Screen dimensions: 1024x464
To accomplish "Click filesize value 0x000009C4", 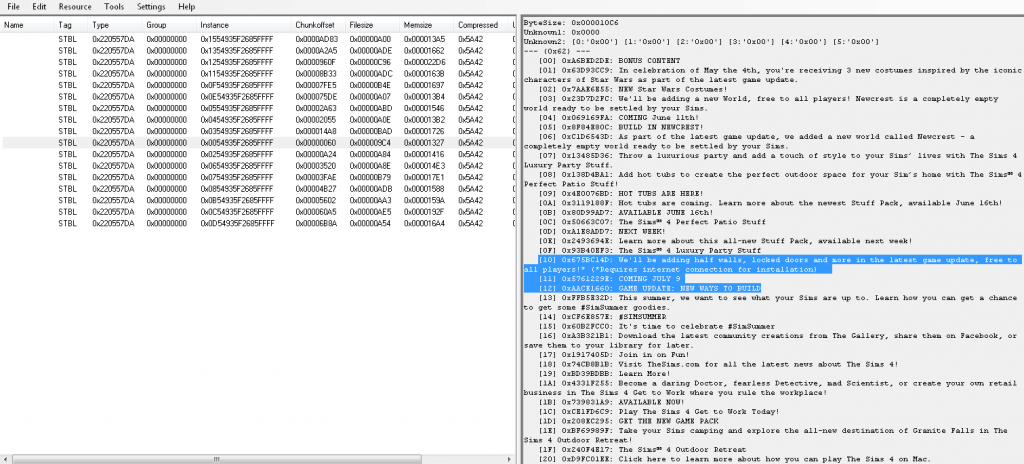I will click(371, 142).
